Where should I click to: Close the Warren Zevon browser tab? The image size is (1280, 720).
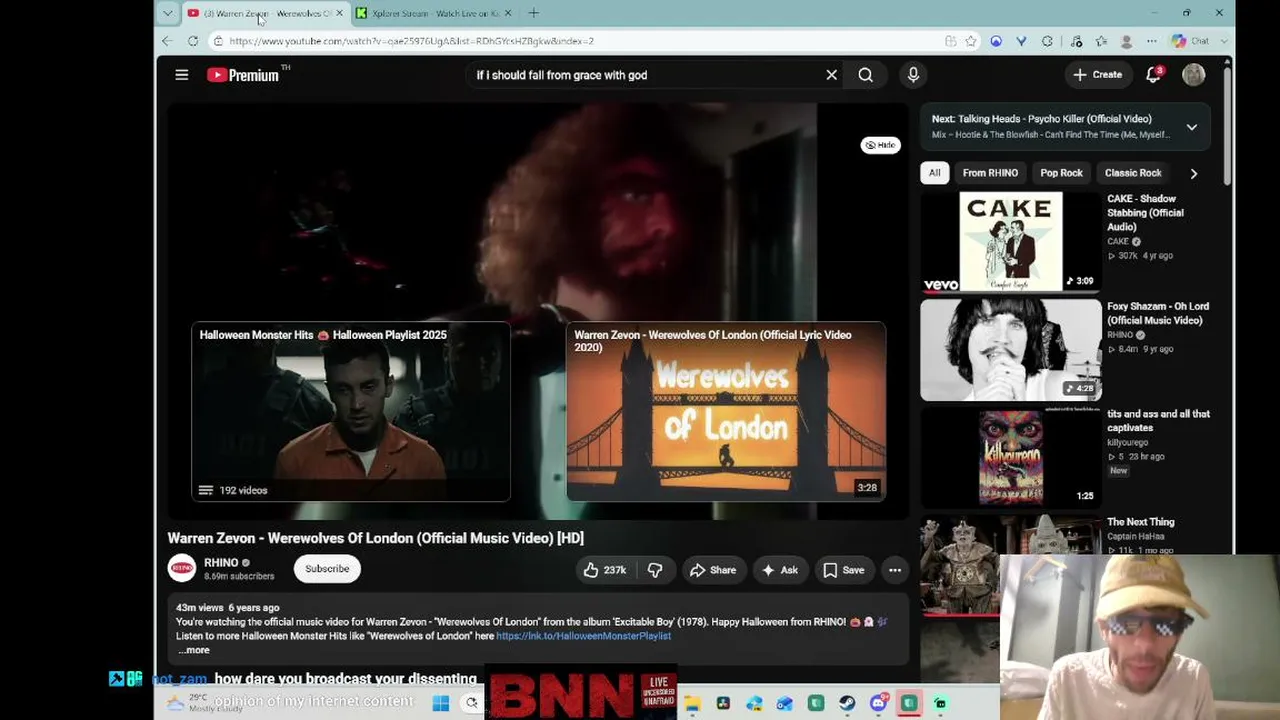pos(339,13)
